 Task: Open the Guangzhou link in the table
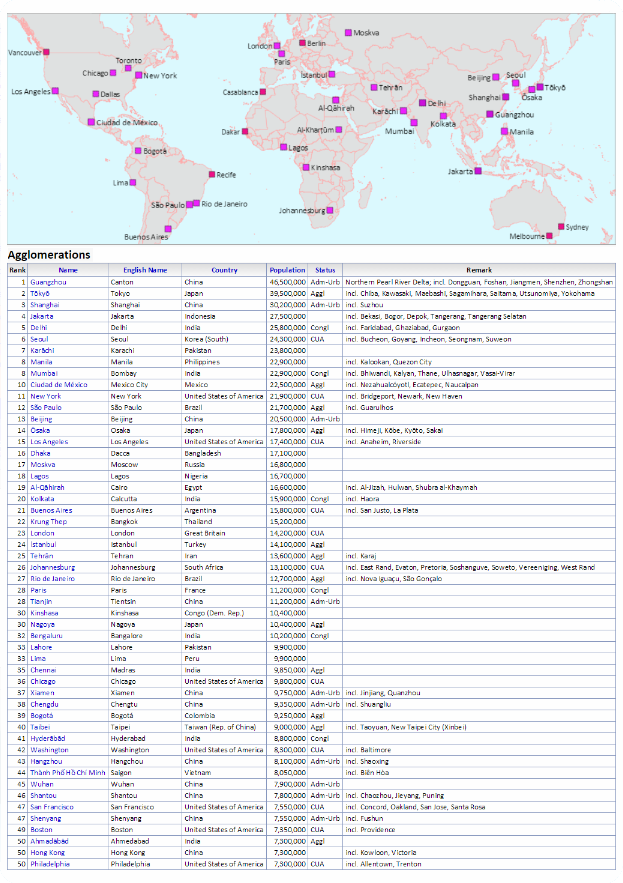[x=48, y=282]
